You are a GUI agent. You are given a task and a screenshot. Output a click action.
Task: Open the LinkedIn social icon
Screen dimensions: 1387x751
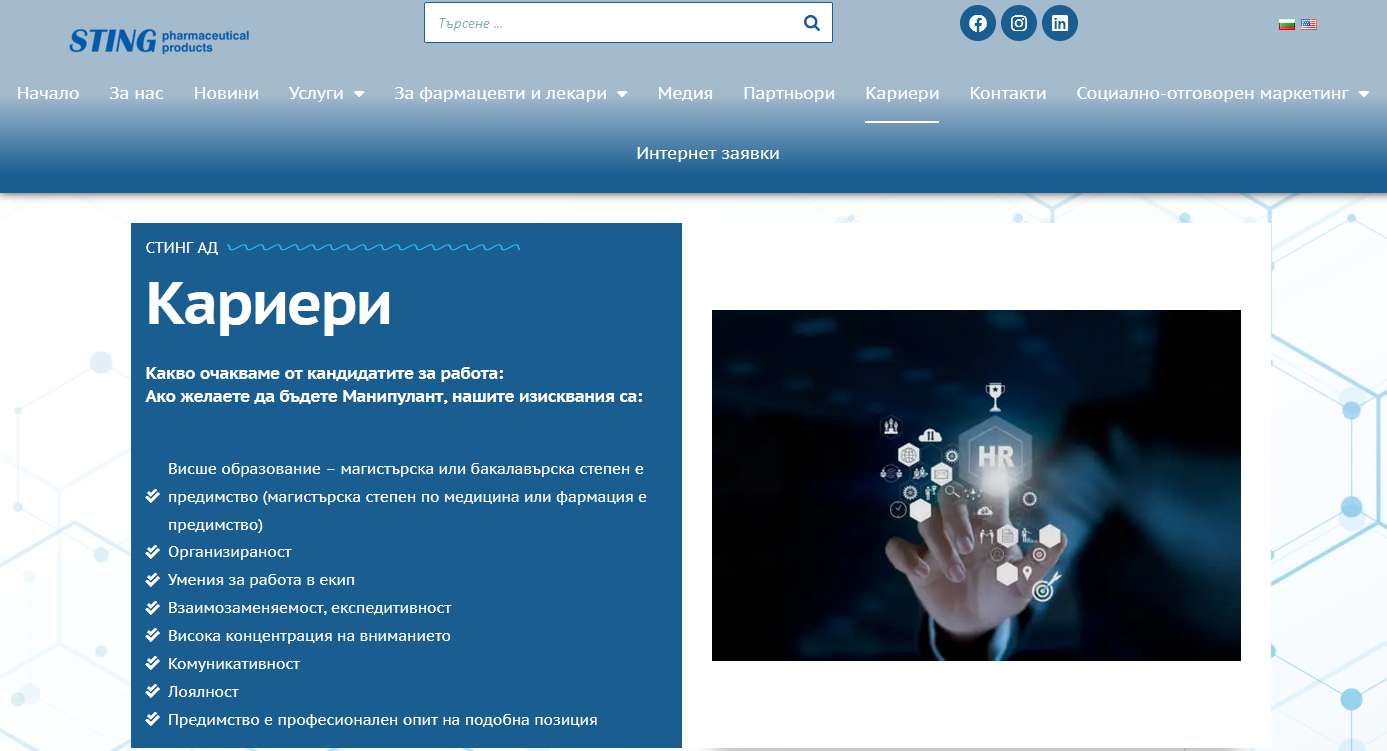(1059, 23)
